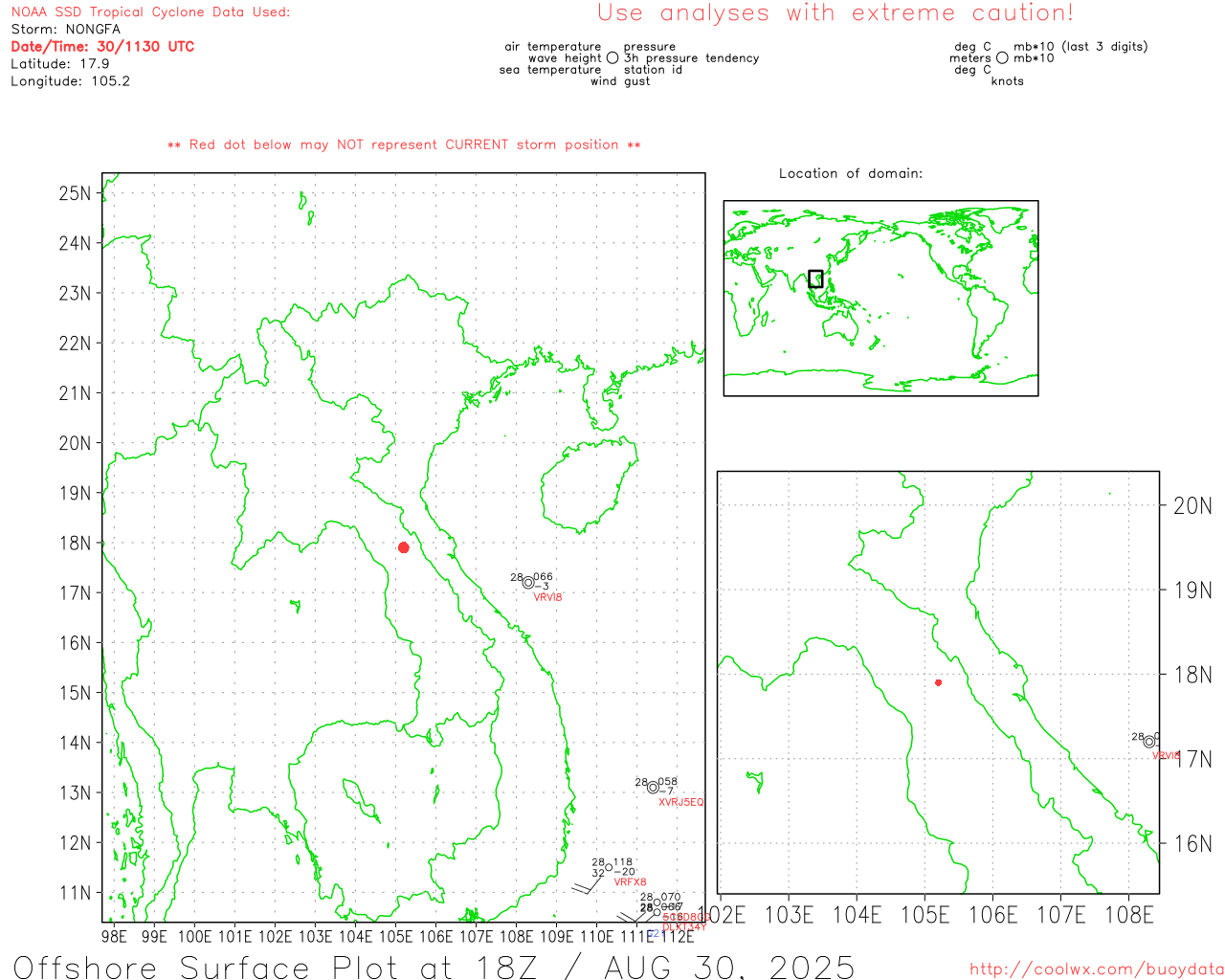Click the red dot disclaimer notice text
Image resolution: width=1225 pixels, height=980 pixels.
(x=404, y=145)
